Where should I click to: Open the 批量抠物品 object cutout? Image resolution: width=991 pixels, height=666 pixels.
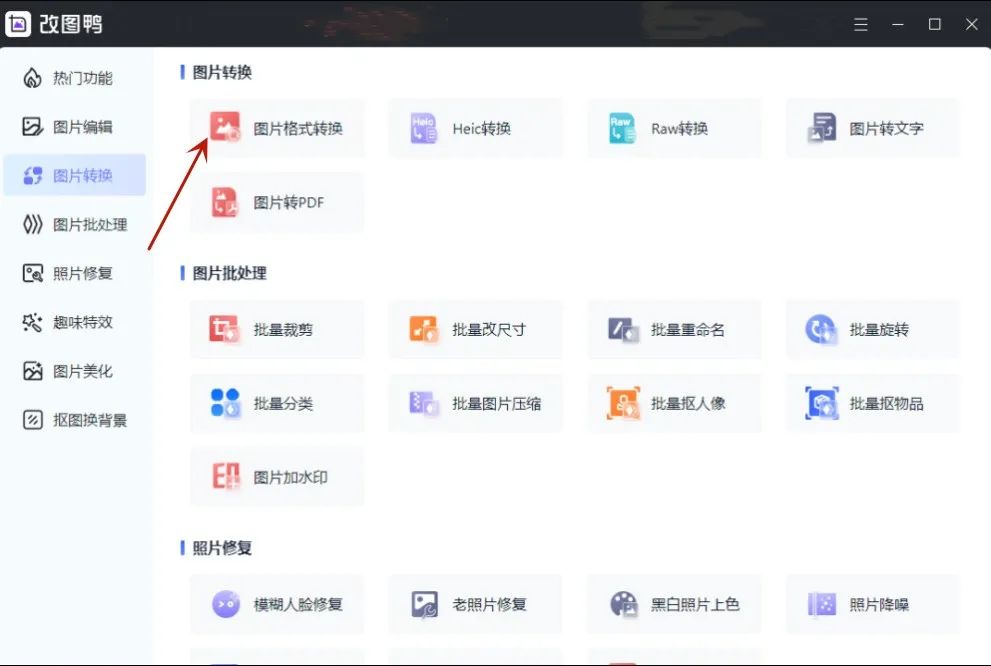[x=871, y=403]
